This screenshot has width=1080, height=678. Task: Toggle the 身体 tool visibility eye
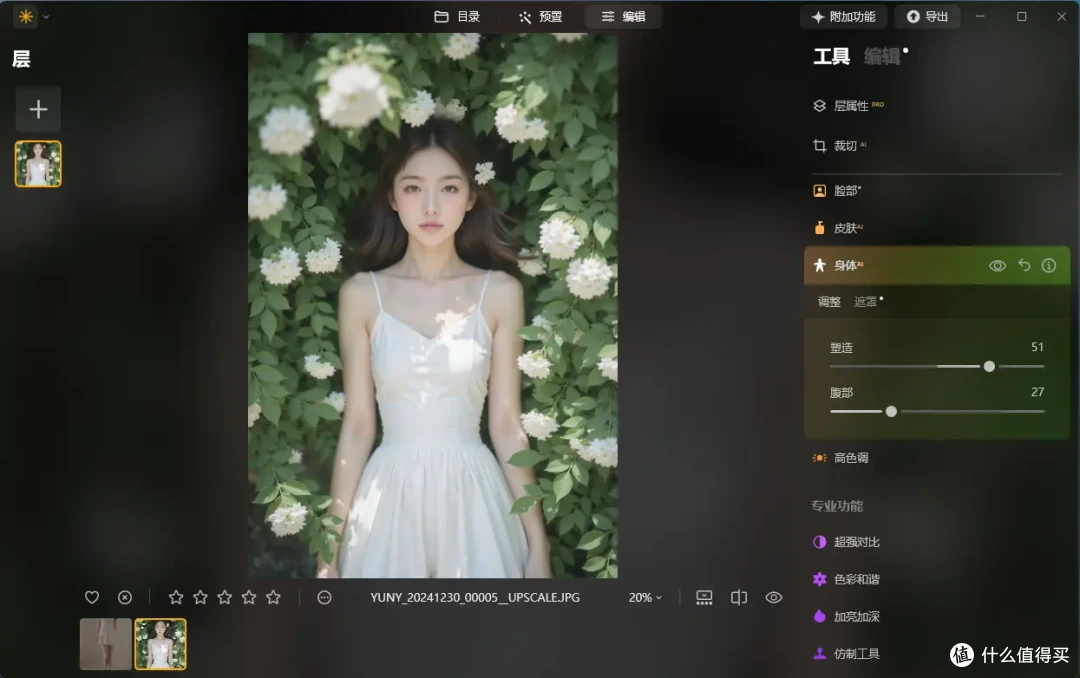(x=997, y=265)
